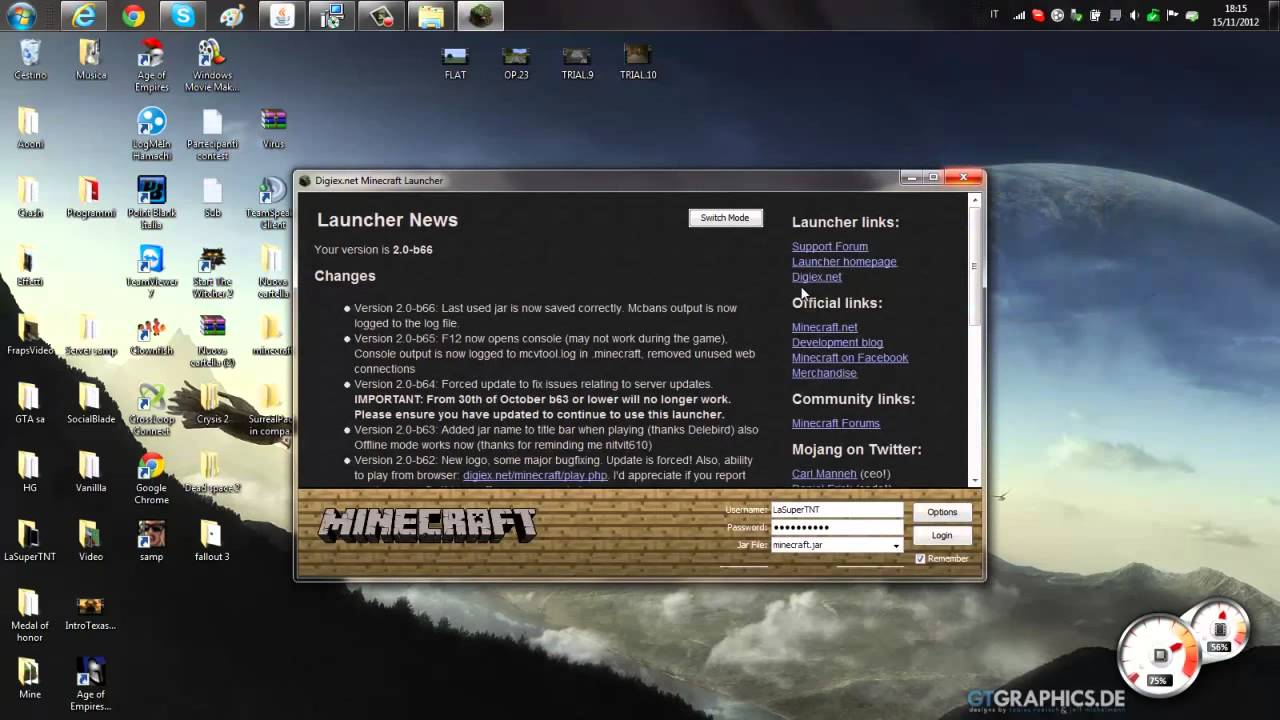Open Start The Witcher 2 shortcut
1280x720 pixels.
tap(212, 272)
